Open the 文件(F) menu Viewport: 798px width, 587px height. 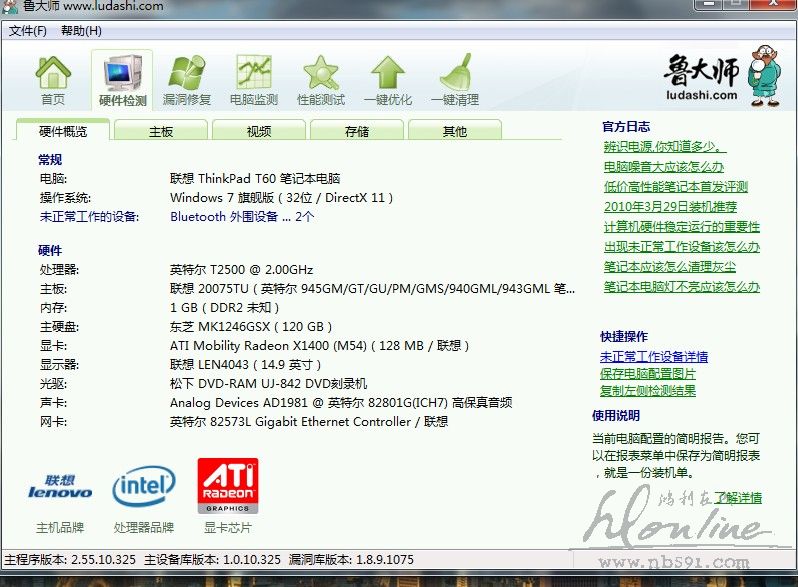coord(28,31)
